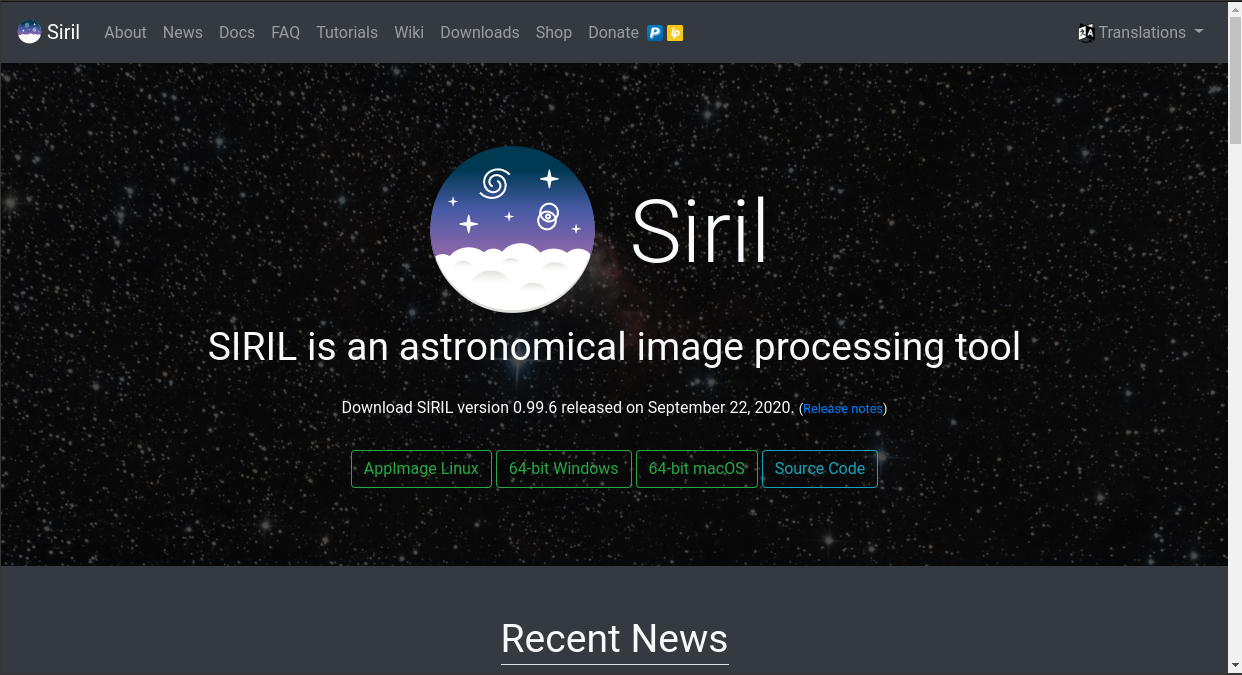
Task: Click the Siril logo icon in navbar
Action: (x=29, y=32)
